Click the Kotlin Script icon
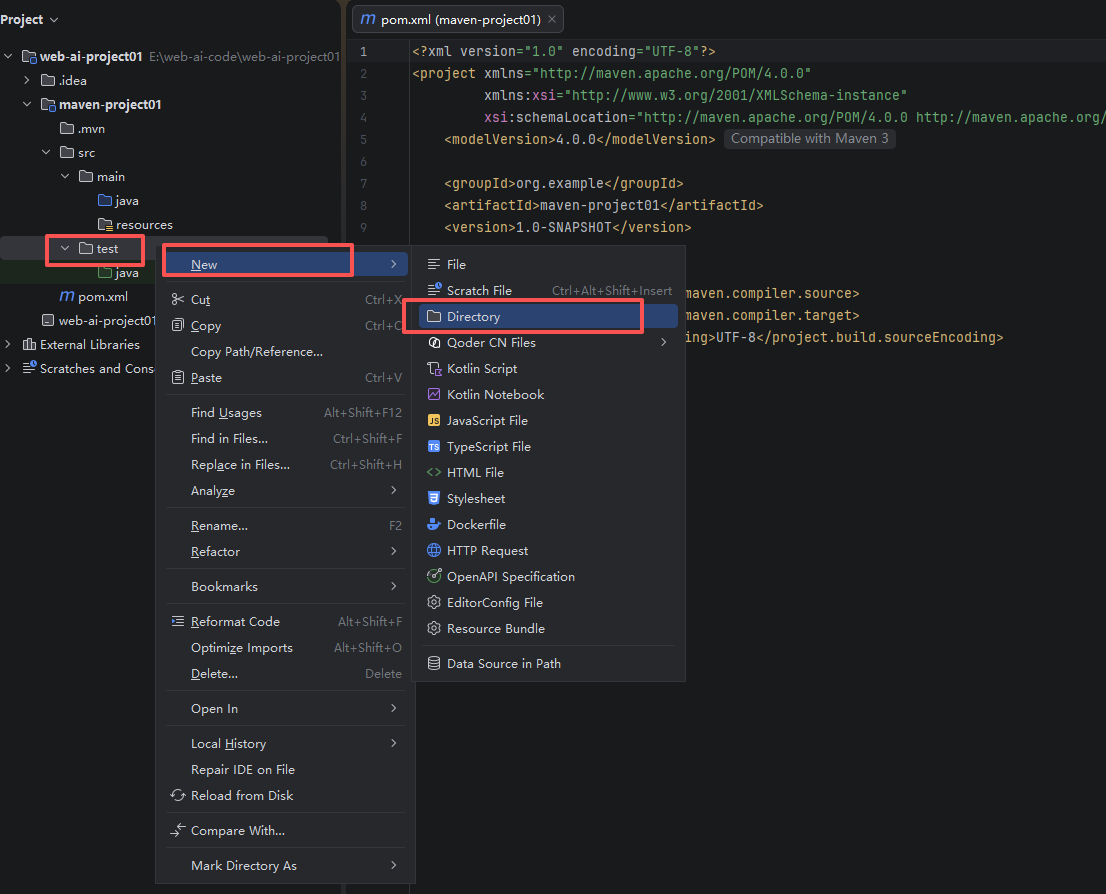The width and height of the screenshot is (1106, 894). [434, 368]
